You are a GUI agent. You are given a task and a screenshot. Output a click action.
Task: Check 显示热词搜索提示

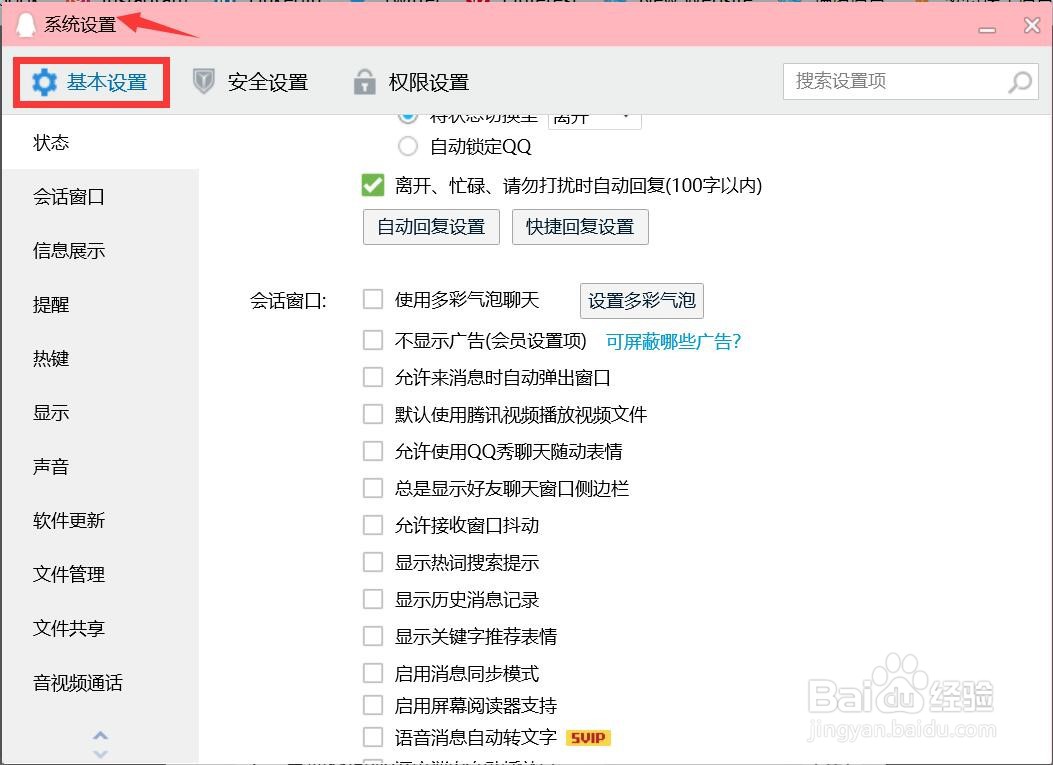click(373, 562)
